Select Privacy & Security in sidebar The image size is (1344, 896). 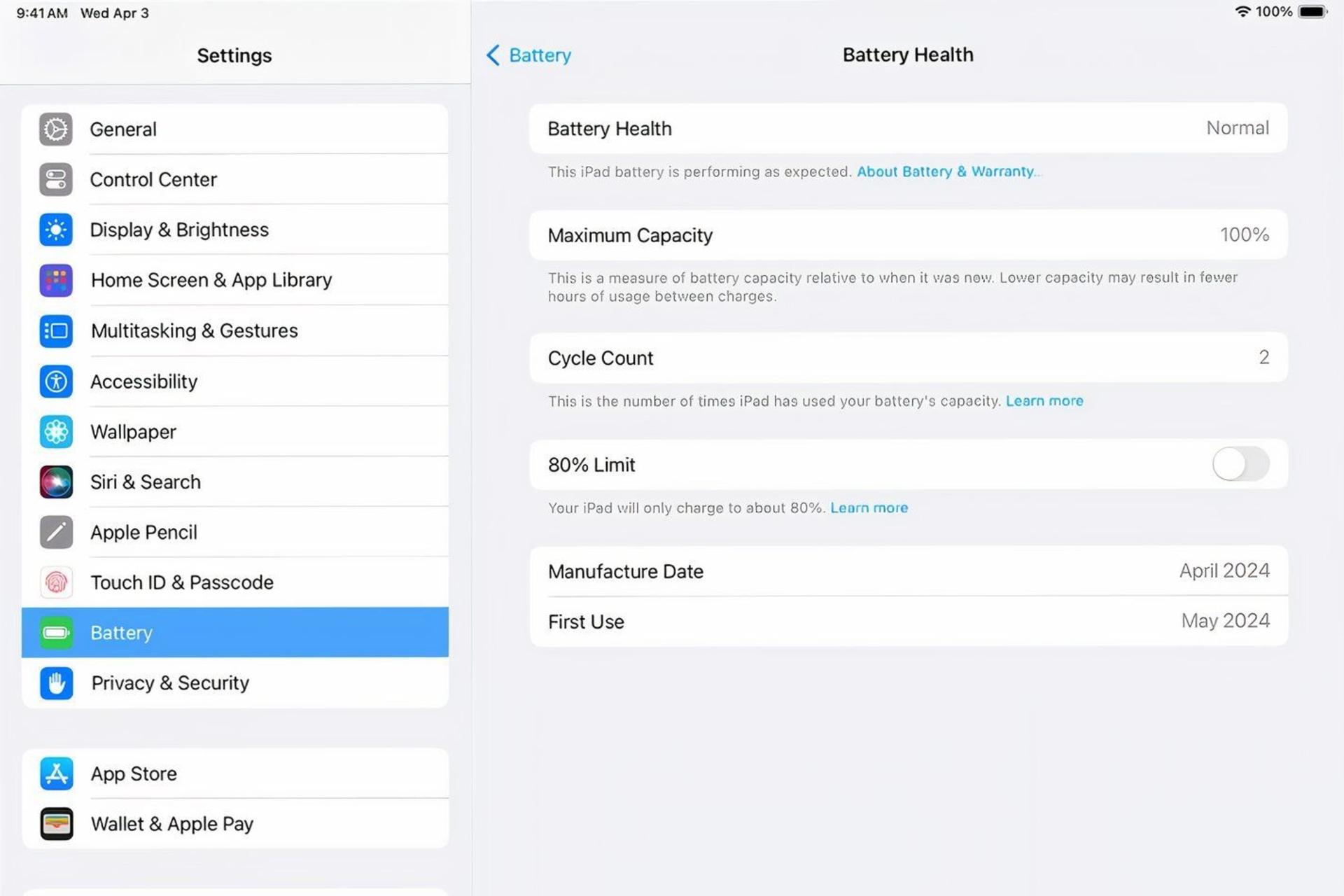click(235, 682)
